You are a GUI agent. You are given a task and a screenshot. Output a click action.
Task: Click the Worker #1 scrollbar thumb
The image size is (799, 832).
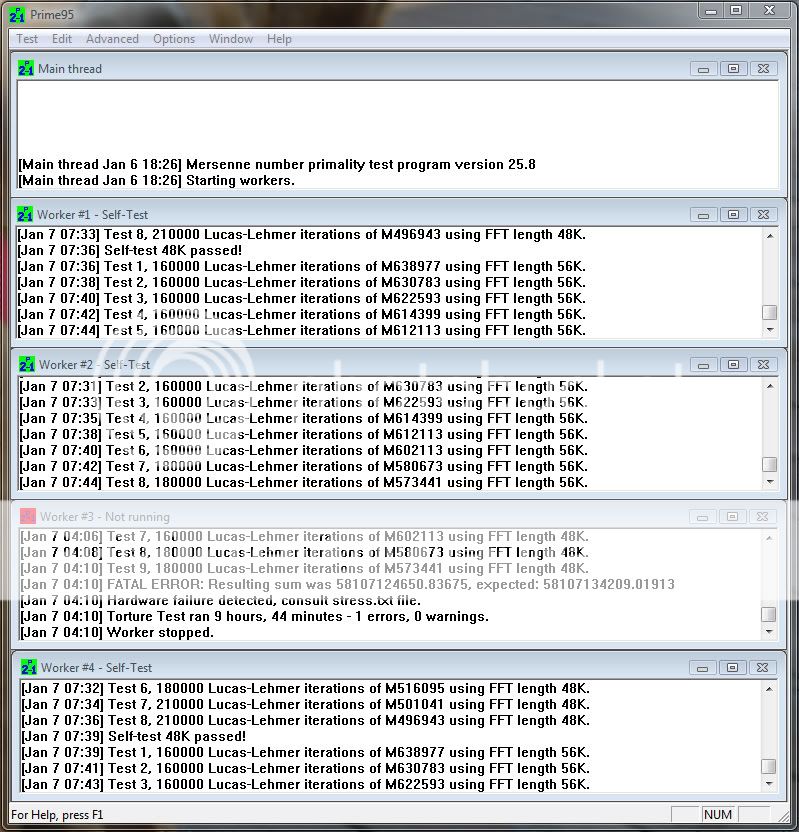click(x=770, y=312)
